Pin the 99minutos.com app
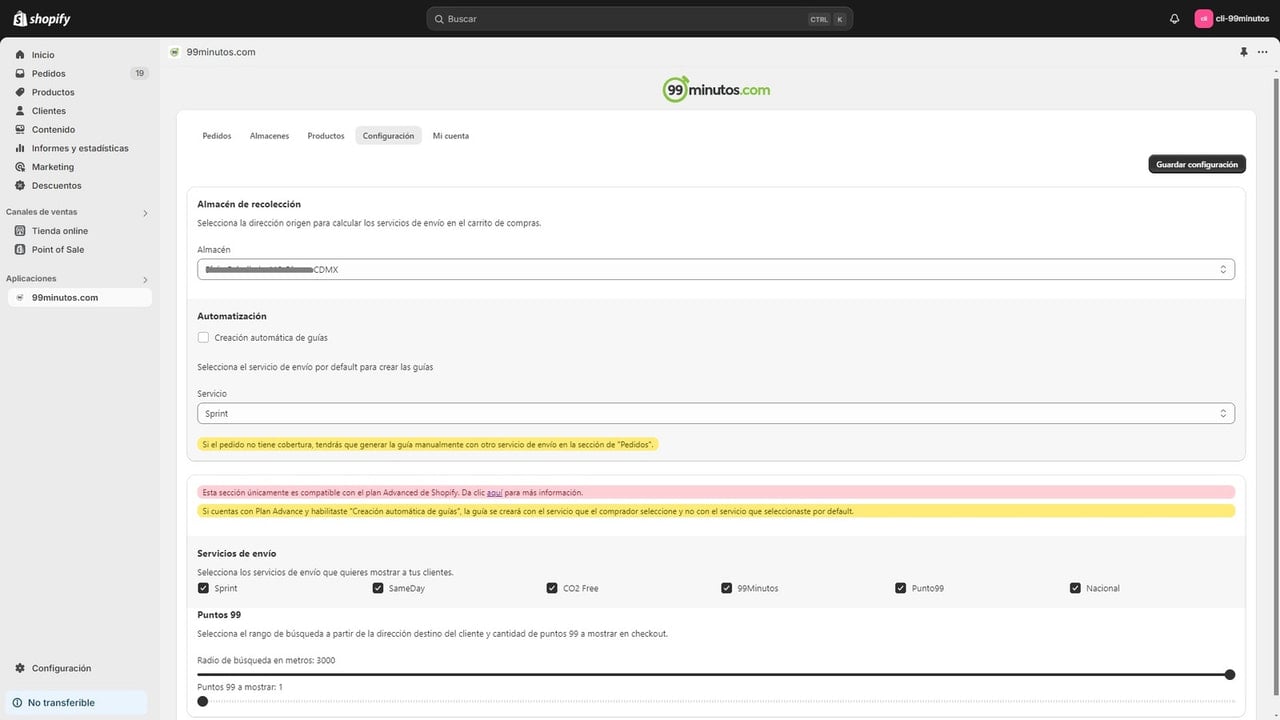Screen dimensions: 1280x720 pos(1244,52)
